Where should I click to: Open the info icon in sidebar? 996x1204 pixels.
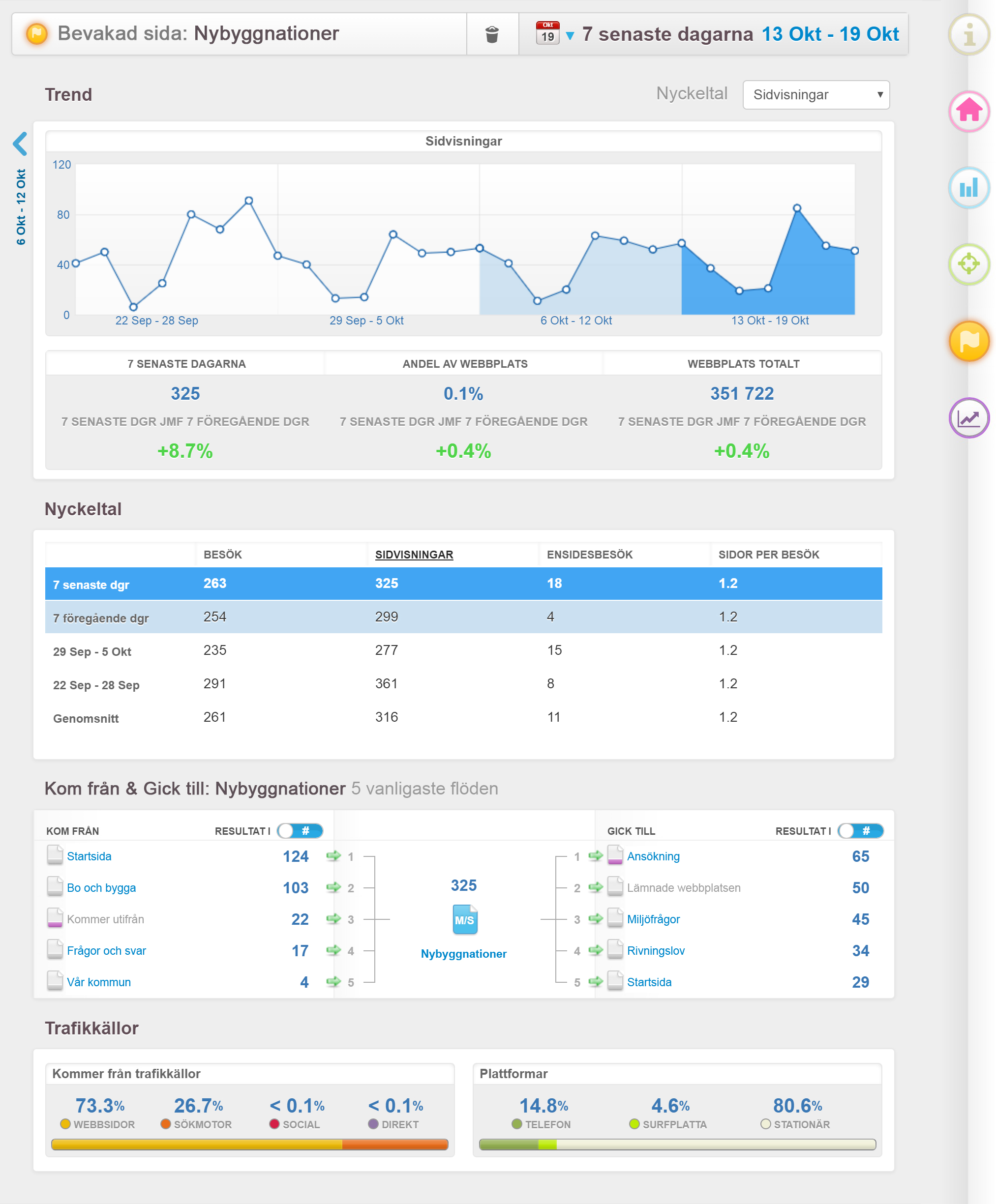tap(969, 34)
